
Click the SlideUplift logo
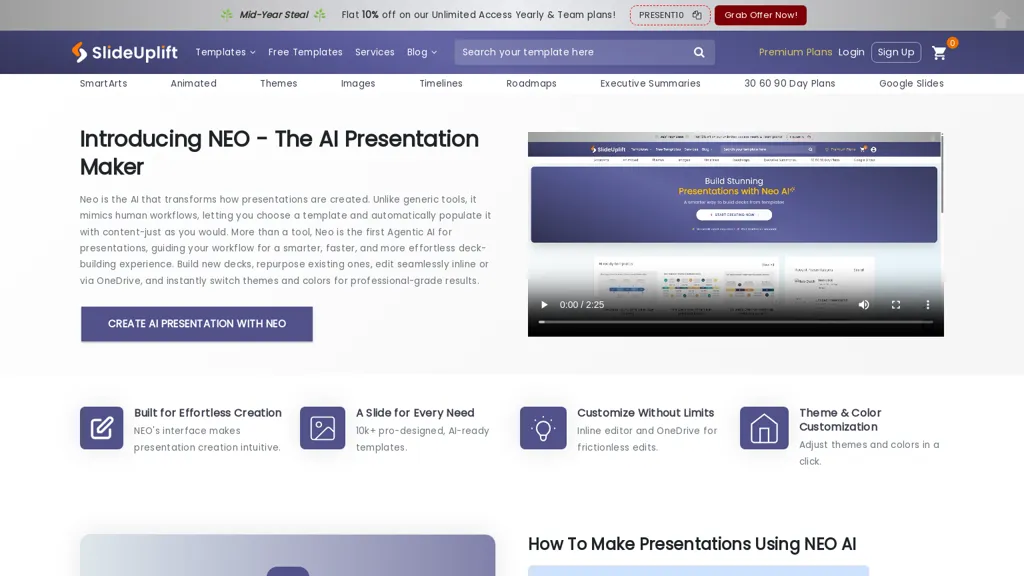(124, 52)
